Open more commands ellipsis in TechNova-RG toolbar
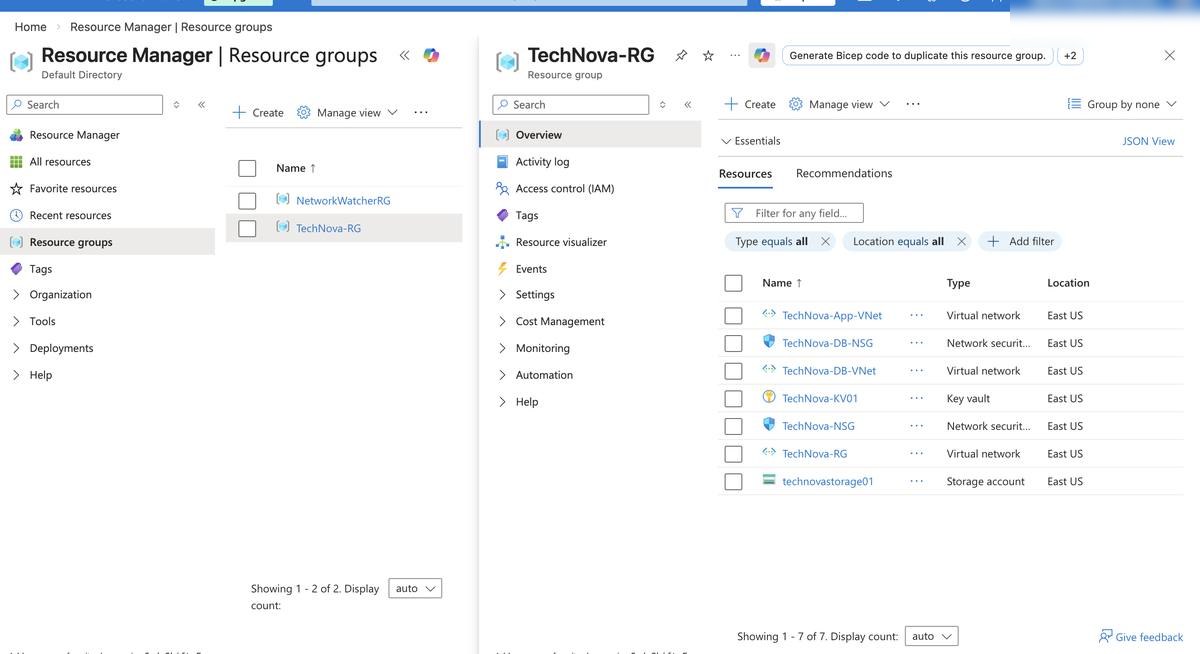Viewport: 1200px width, 654px height. [x=913, y=104]
